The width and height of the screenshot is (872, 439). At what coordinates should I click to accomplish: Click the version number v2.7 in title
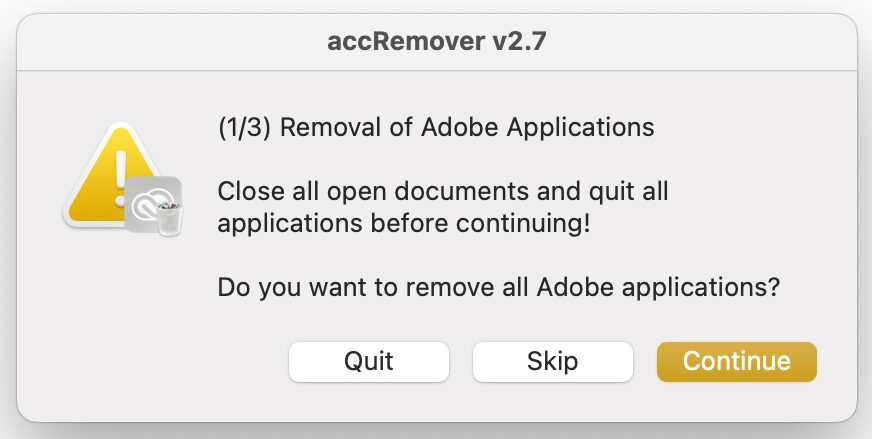(x=516, y=42)
